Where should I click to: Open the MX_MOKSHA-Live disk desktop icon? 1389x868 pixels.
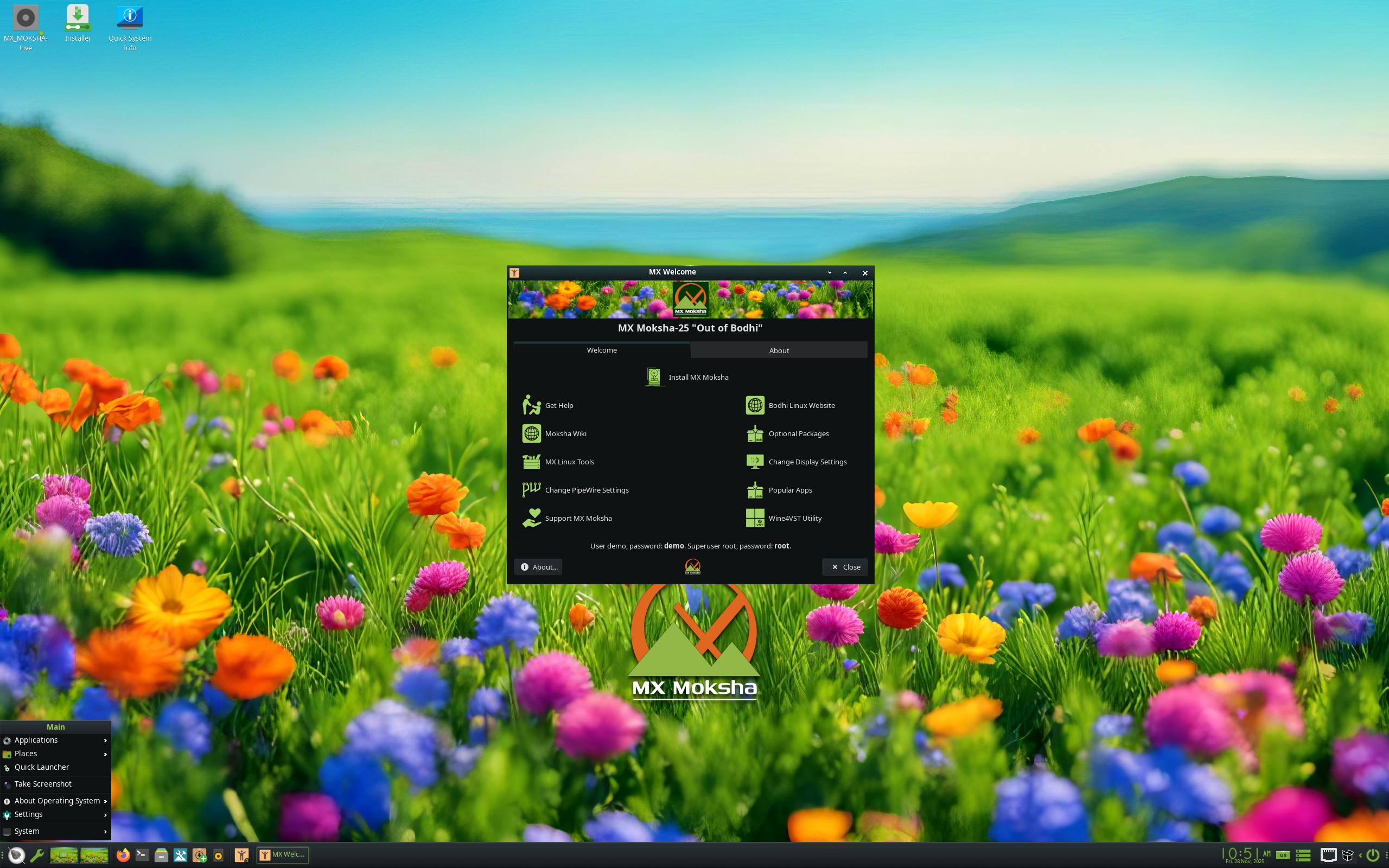coord(26,28)
